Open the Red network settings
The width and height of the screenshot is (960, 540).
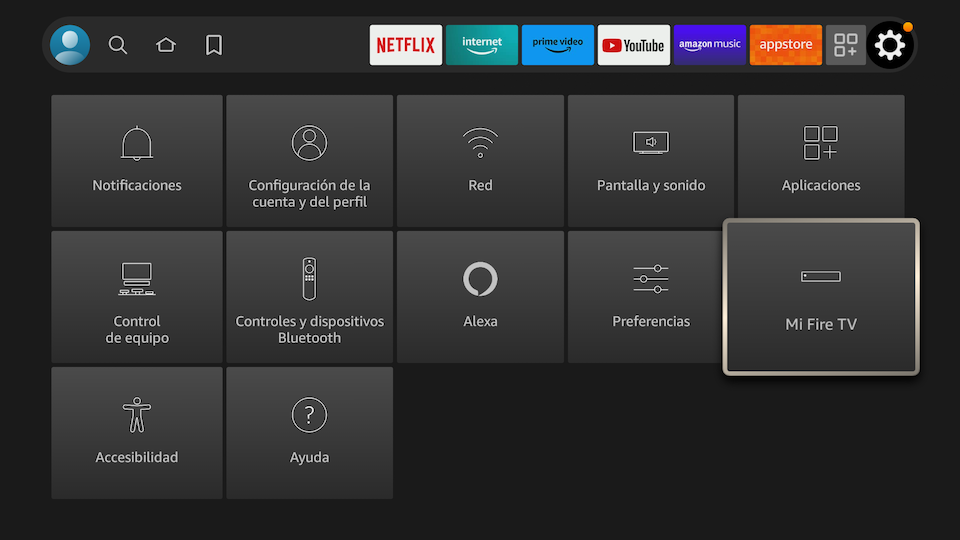[x=480, y=161]
